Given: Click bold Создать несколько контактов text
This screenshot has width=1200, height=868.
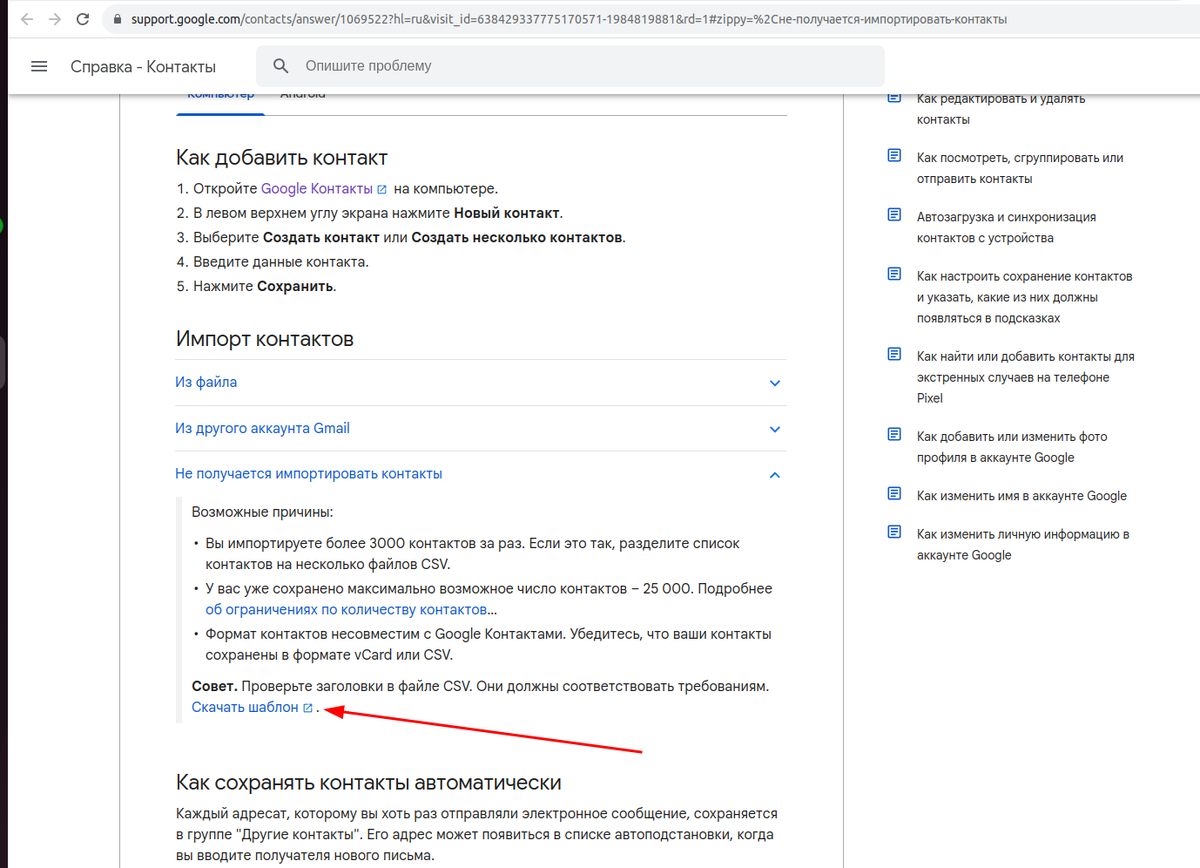Looking at the screenshot, I should [x=517, y=238].
